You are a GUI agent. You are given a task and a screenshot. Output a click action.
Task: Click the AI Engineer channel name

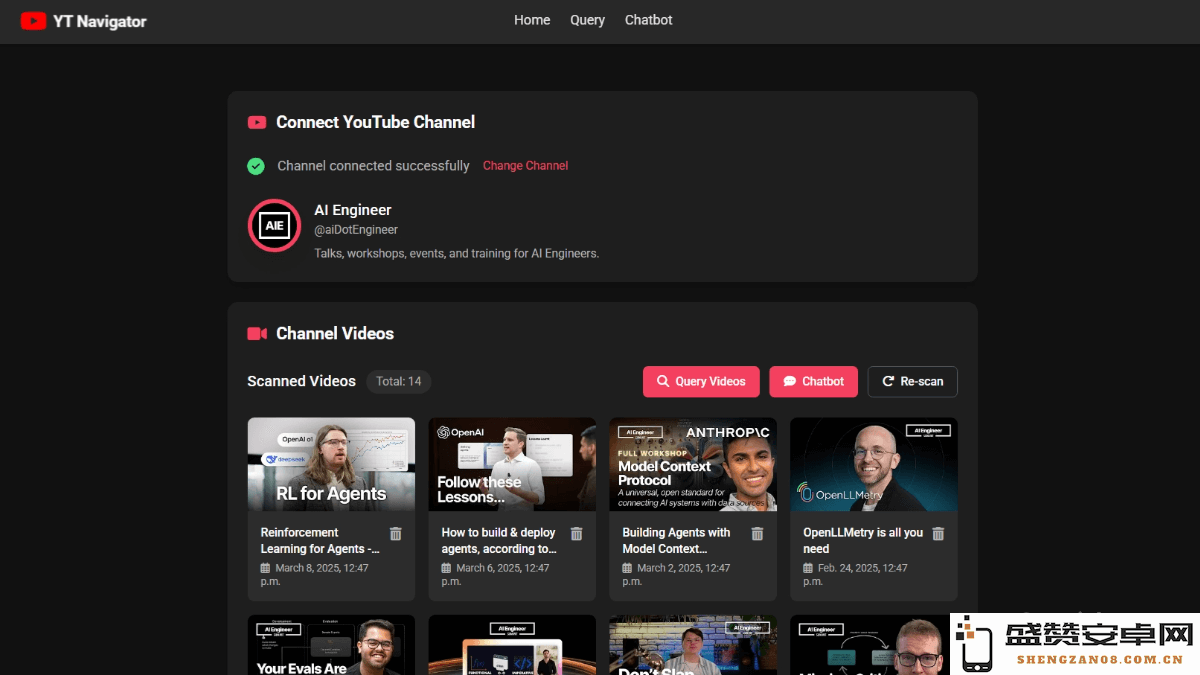[x=353, y=210]
